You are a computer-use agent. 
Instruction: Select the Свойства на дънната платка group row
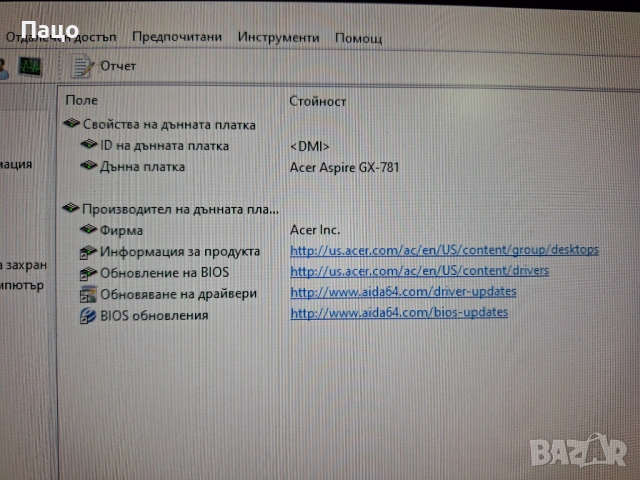(169, 124)
